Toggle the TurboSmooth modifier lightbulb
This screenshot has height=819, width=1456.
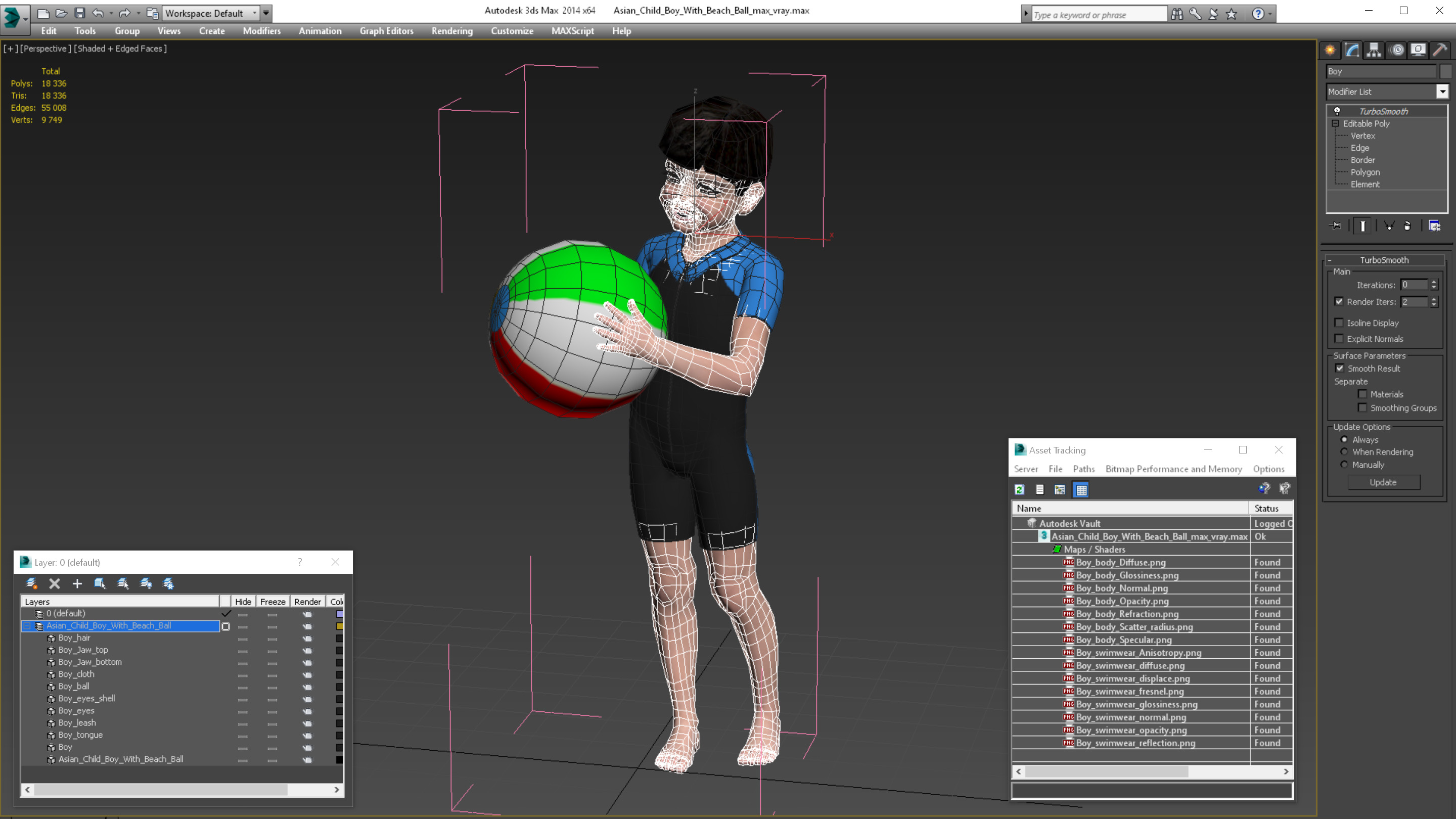point(1337,111)
